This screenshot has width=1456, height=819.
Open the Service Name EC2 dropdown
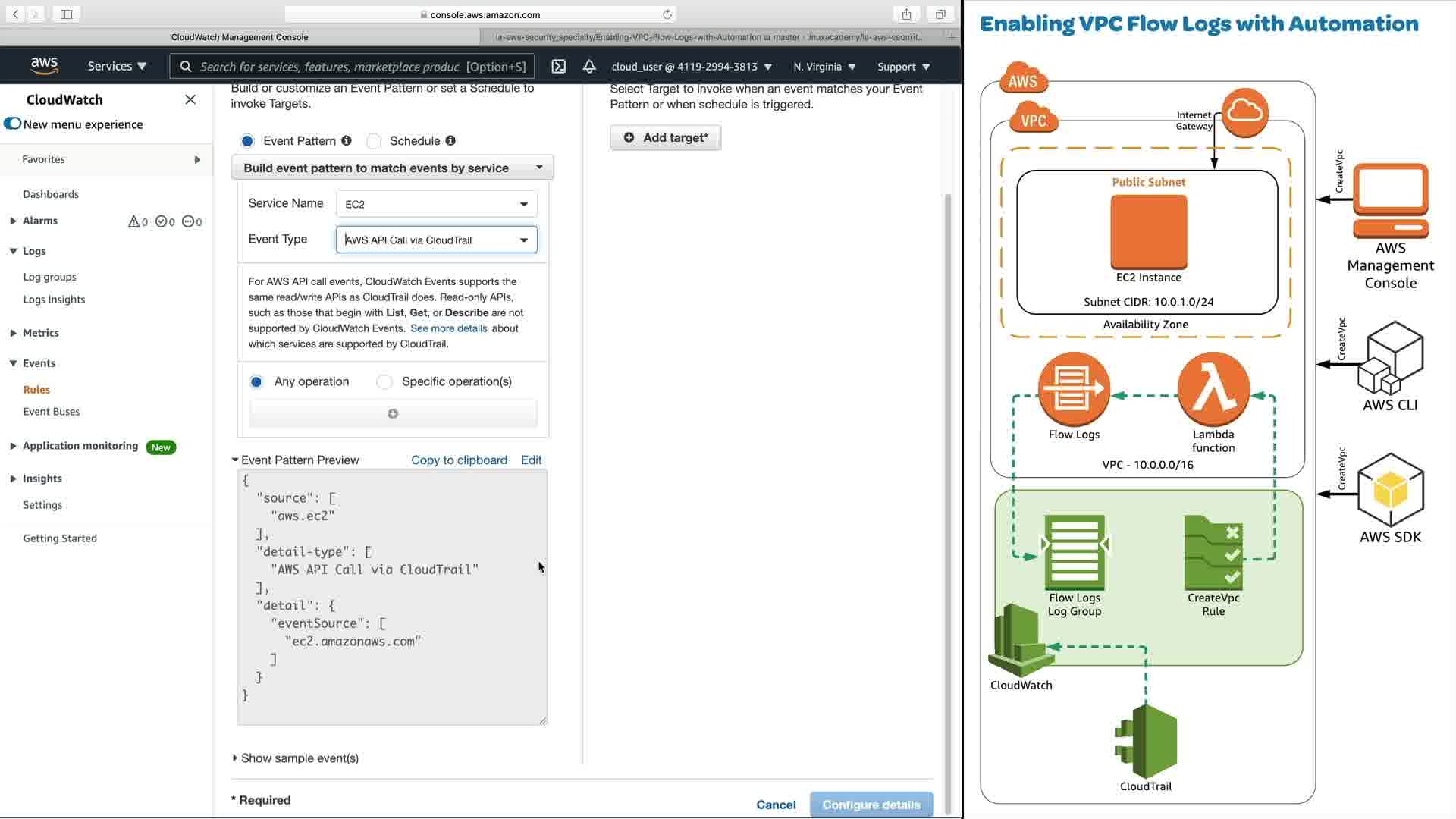coord(436,204)
